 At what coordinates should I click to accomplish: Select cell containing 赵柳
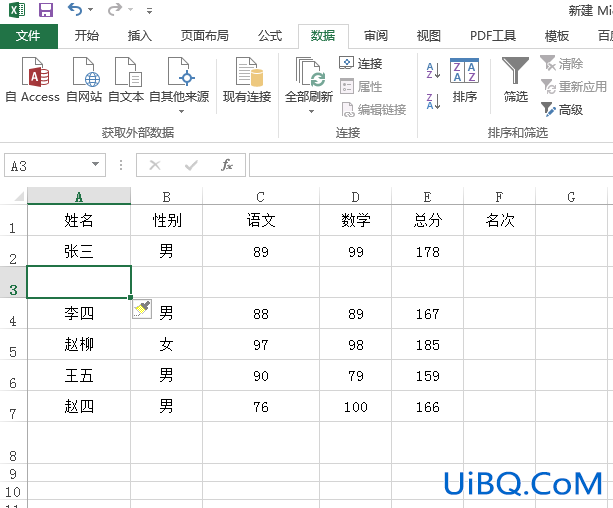point(79,344)
